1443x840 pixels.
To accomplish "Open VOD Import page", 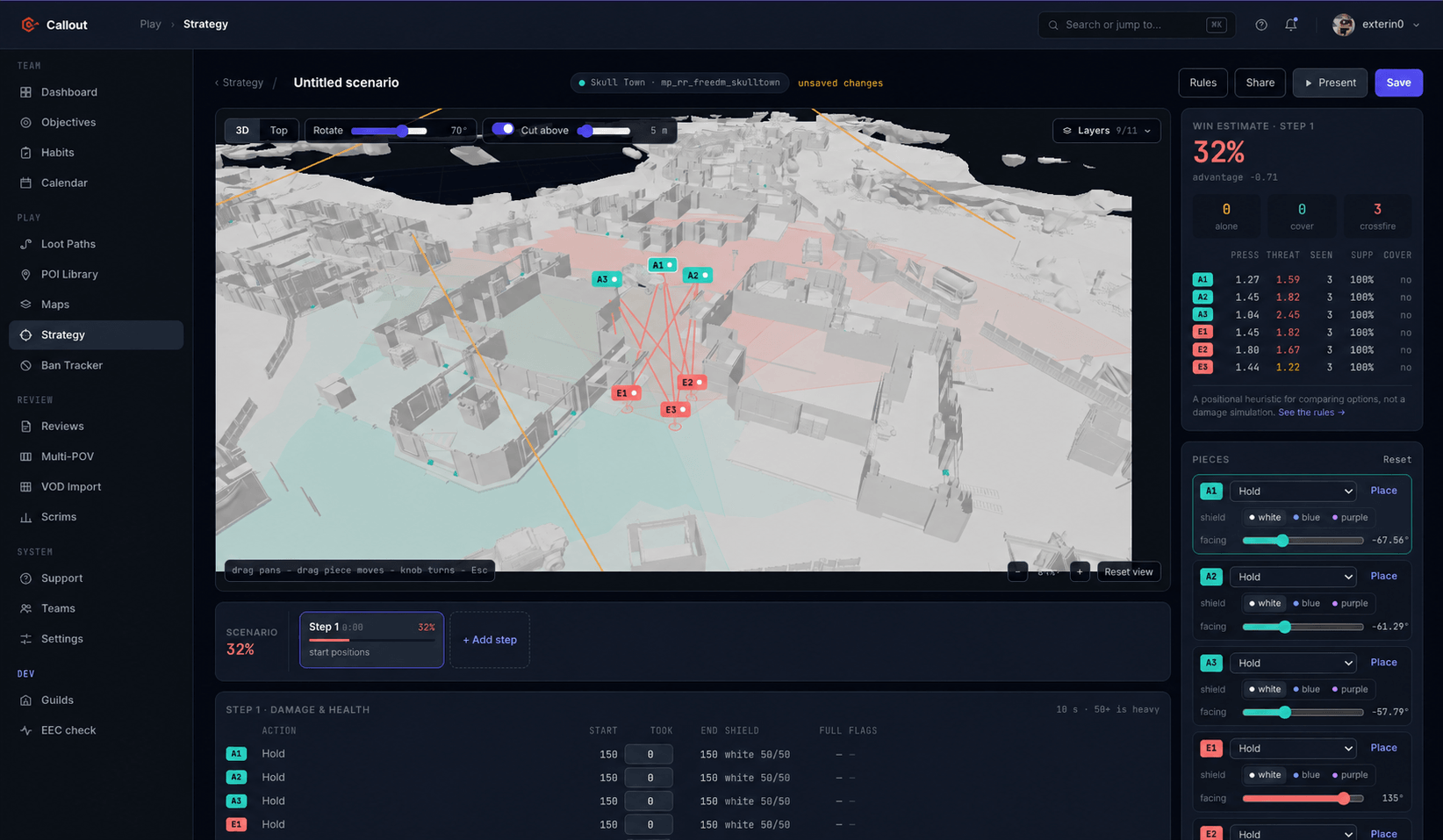I will [x=96, y=486].
